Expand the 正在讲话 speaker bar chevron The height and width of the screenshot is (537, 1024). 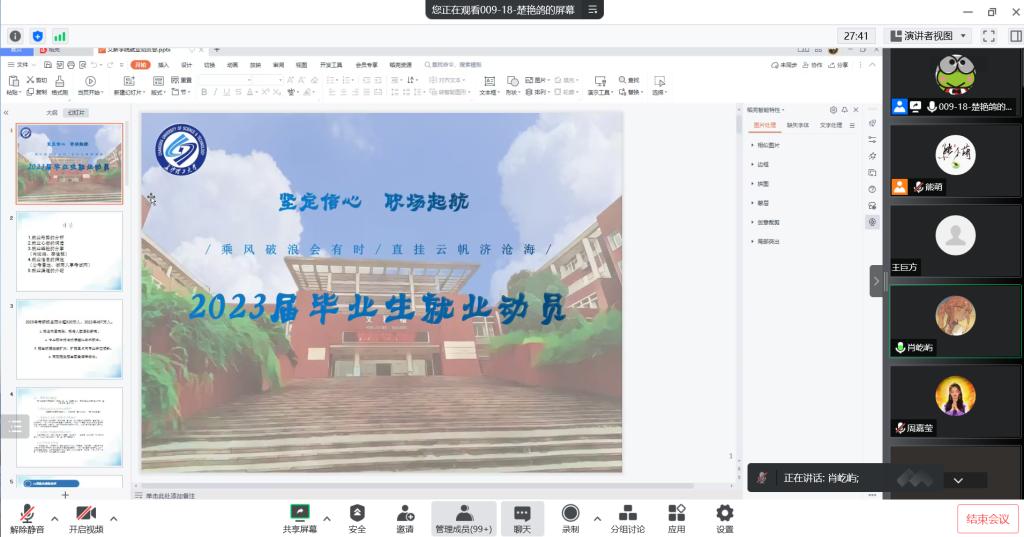coord(958,480)
